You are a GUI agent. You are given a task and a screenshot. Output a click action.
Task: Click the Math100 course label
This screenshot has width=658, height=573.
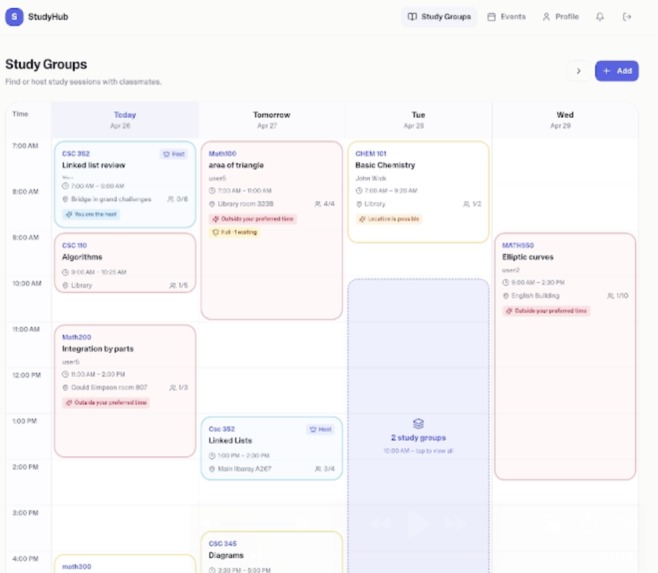pos(222,154)
